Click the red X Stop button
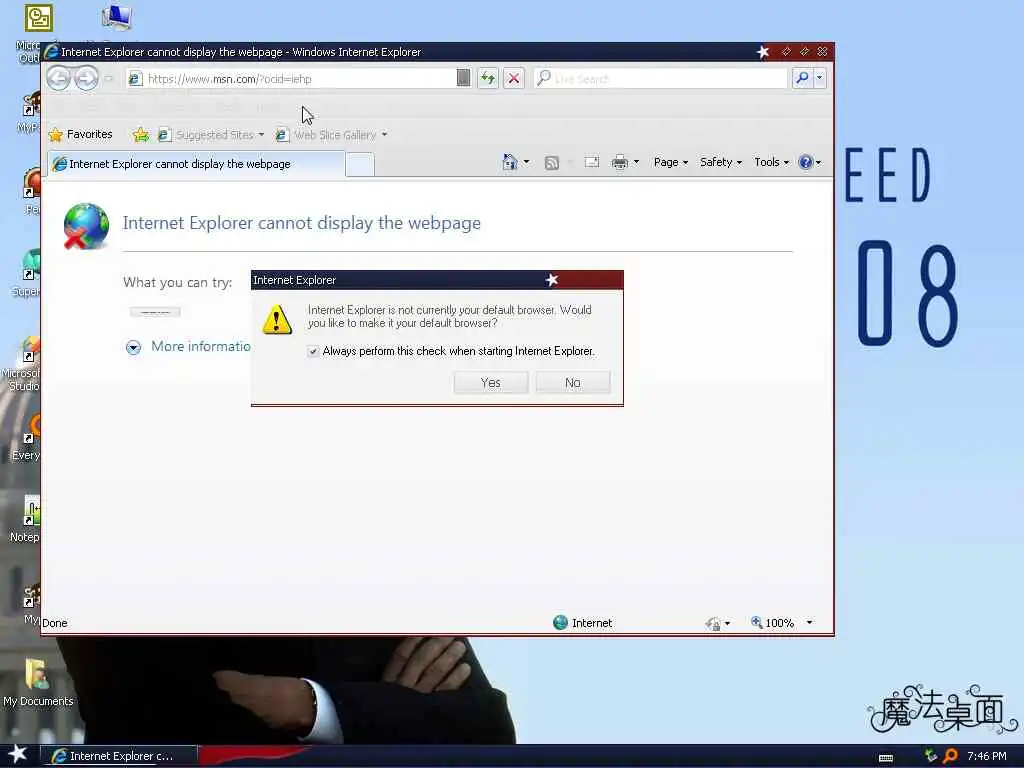The height and width of the screenshot is (768, 1024). point(514,78)
